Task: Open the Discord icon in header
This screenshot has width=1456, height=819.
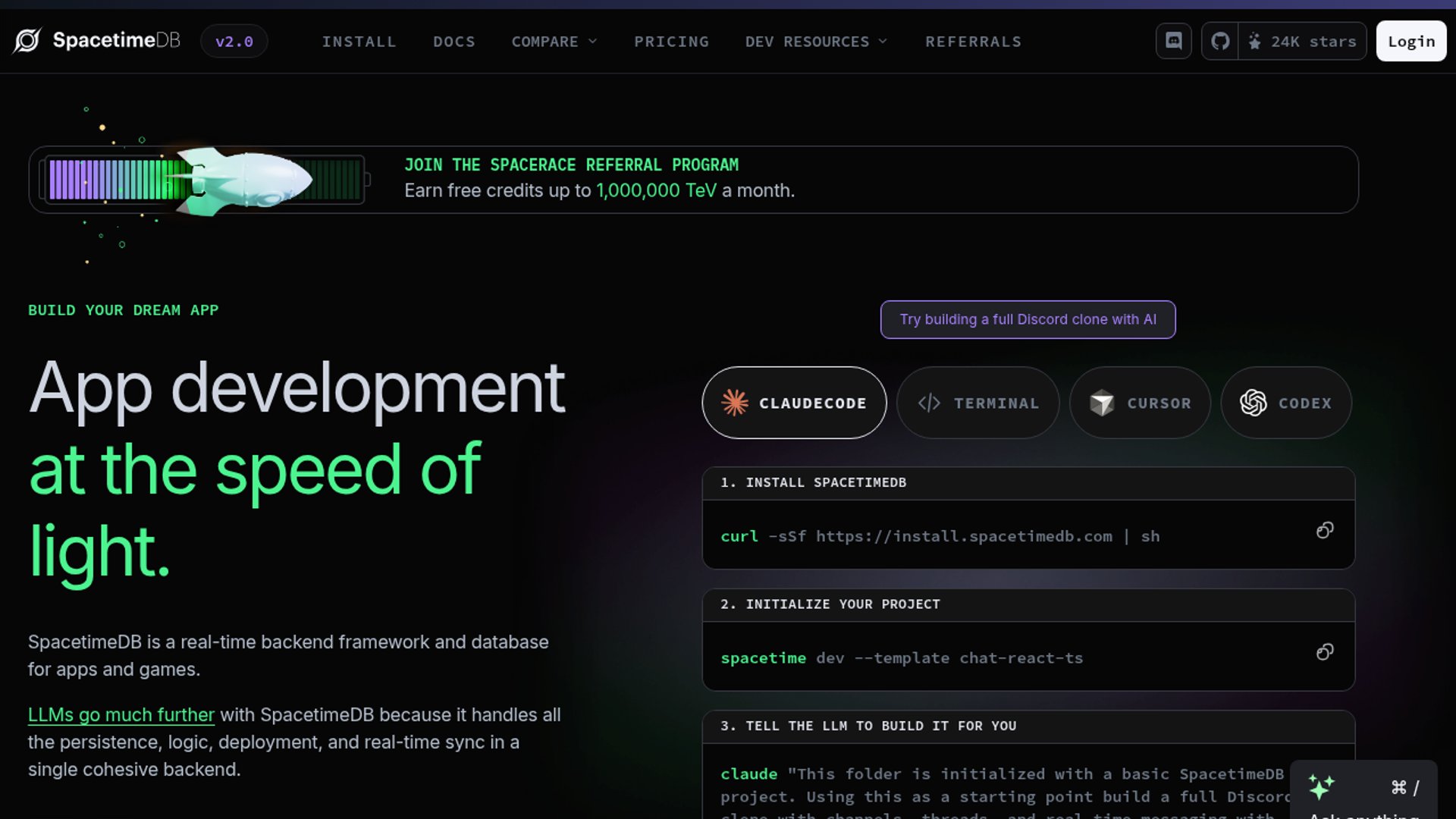Action: point(1173,41)
